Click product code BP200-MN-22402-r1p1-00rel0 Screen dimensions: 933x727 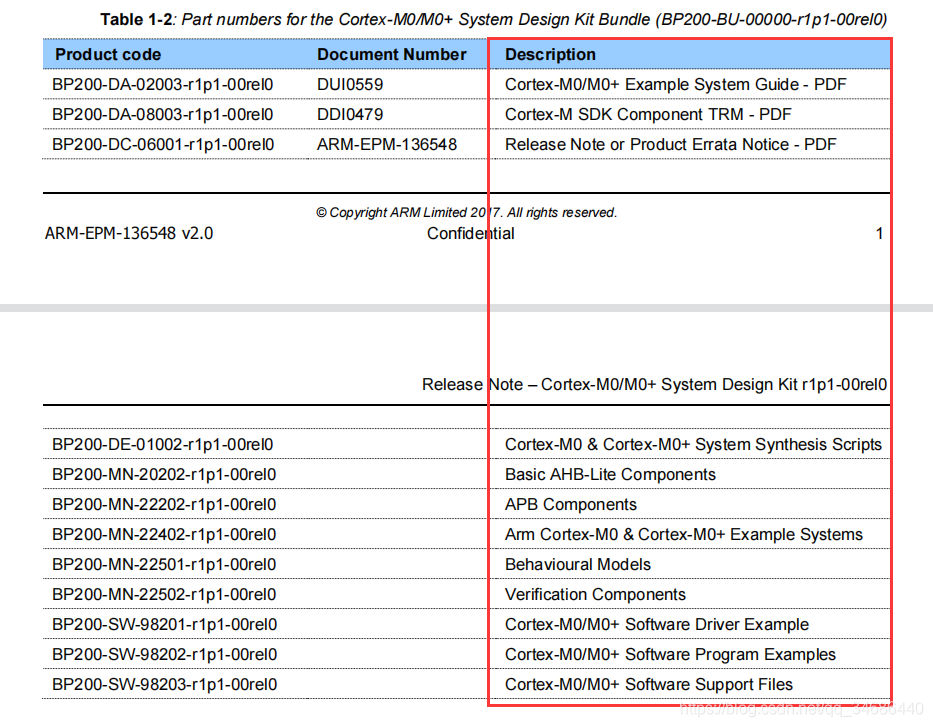tap(164, 534)
